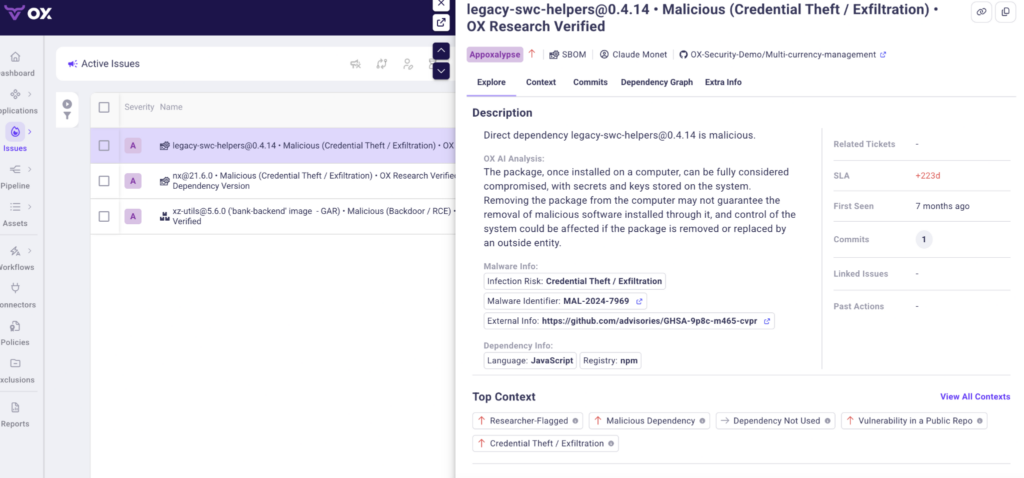Click the Vulnerability in a Public Repo tag

tap(914, 421)
